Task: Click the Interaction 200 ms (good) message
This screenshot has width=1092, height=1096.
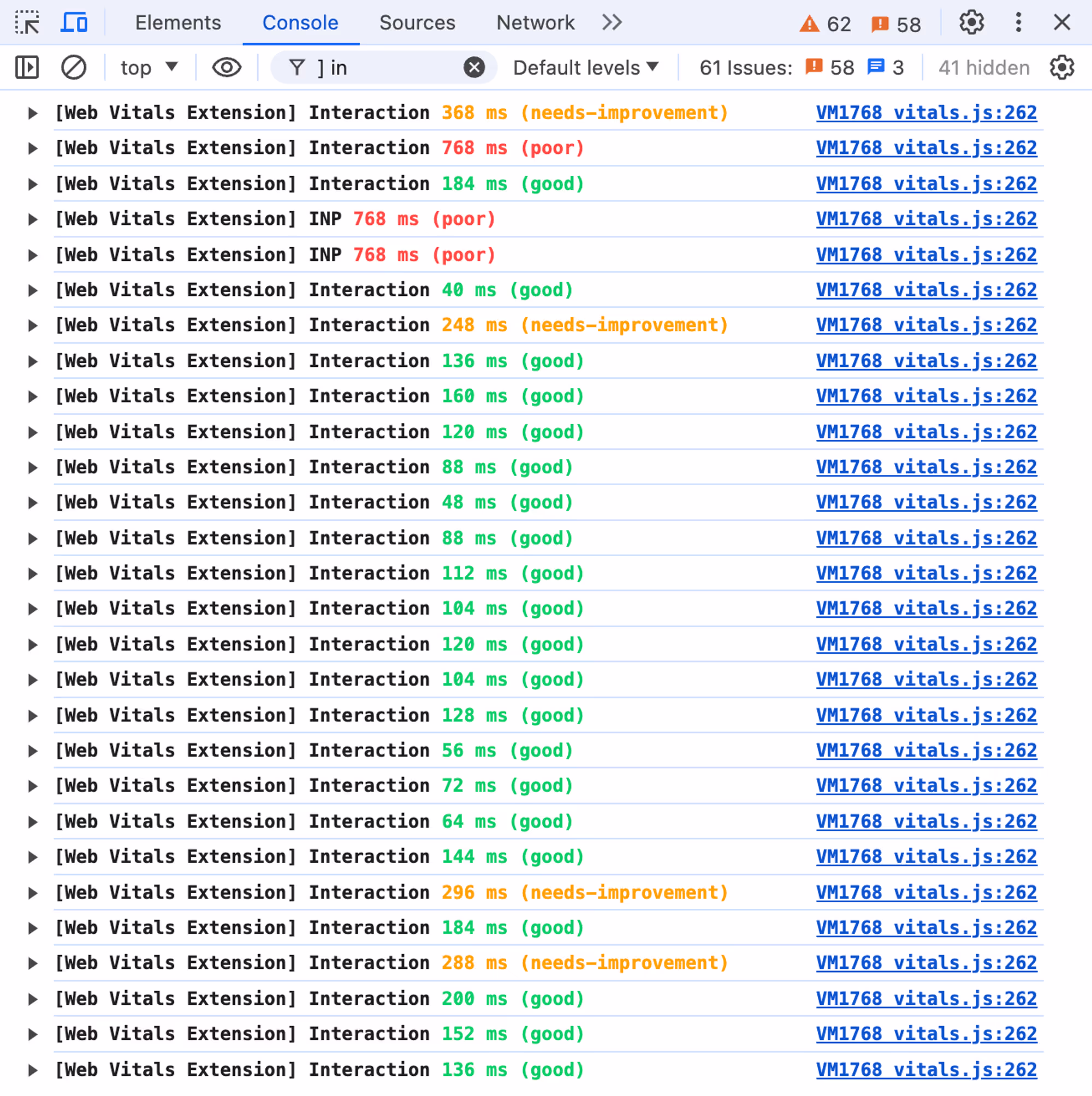Action: (x=319, y=998)
